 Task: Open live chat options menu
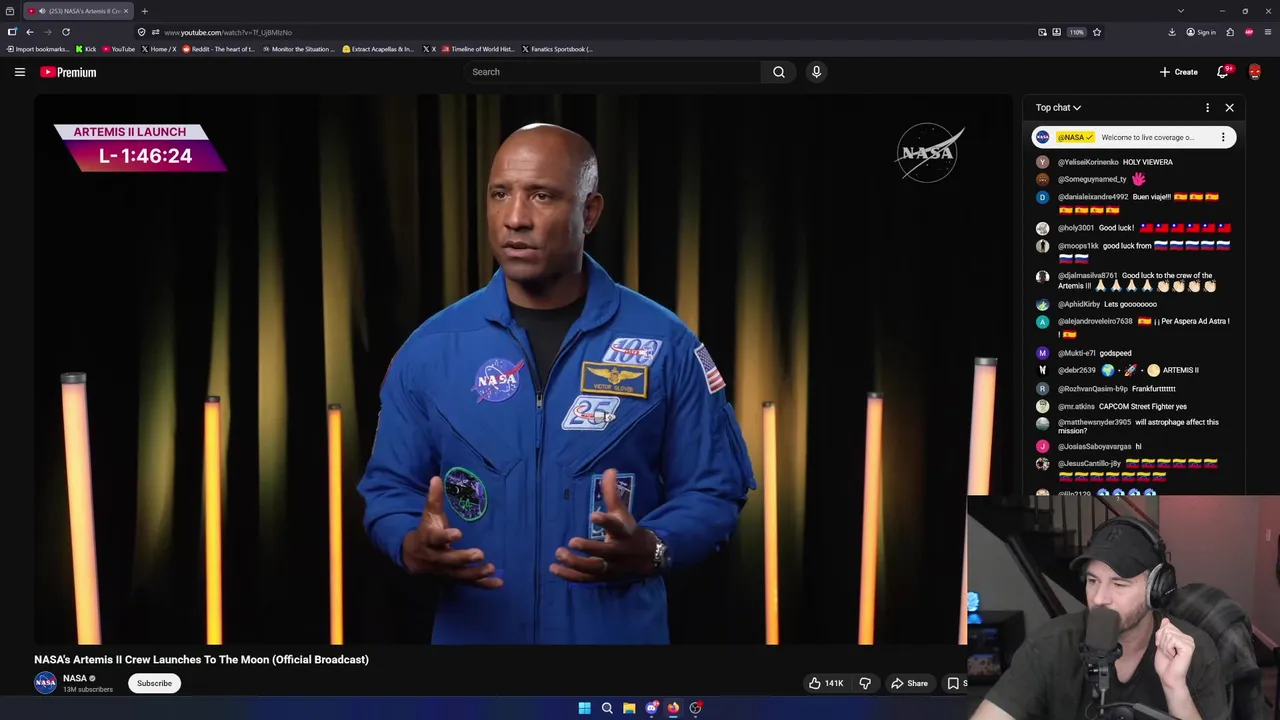[x=1207, y=107]
